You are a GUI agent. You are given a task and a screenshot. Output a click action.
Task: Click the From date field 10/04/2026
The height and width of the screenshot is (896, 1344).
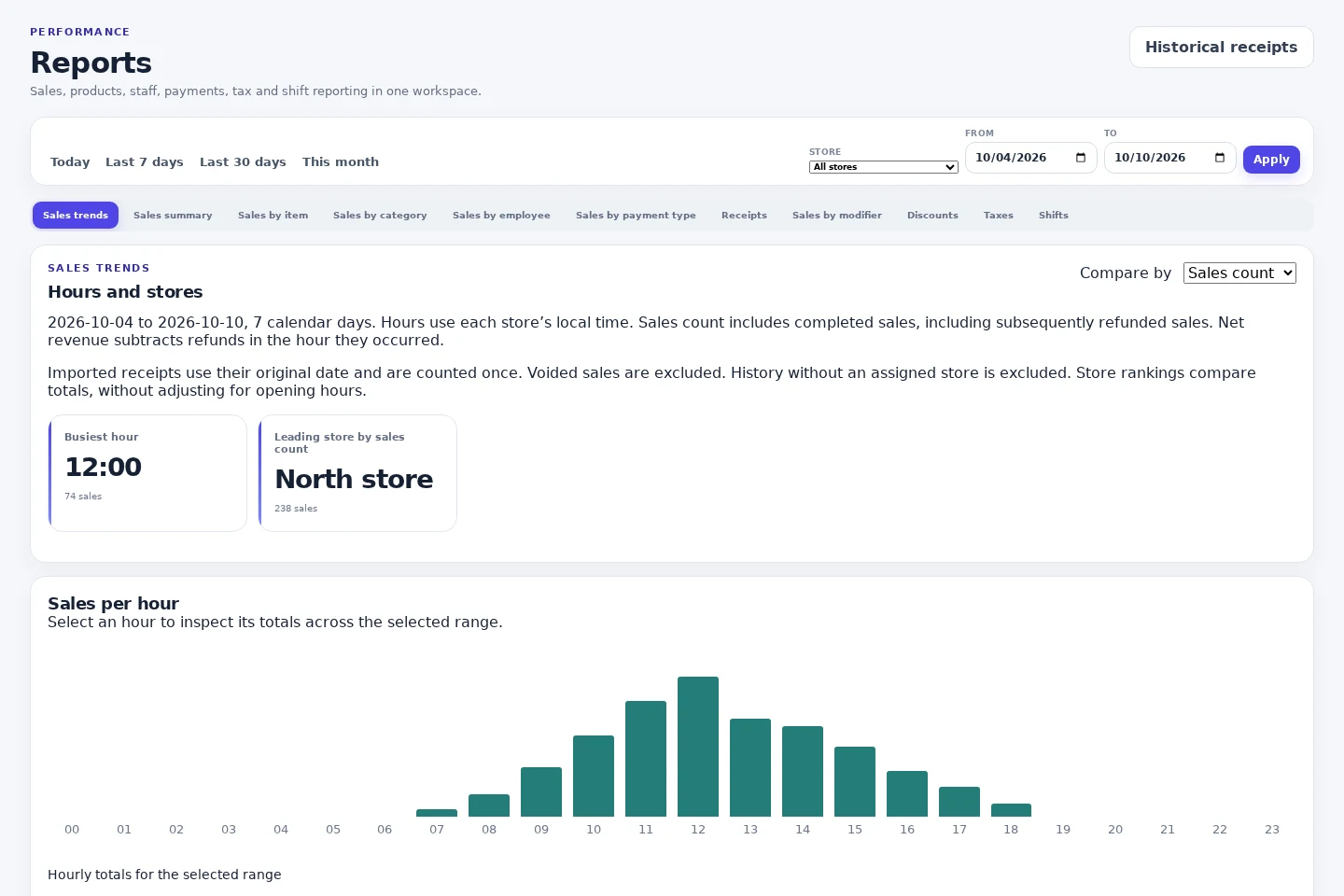tap(1030, 158)
